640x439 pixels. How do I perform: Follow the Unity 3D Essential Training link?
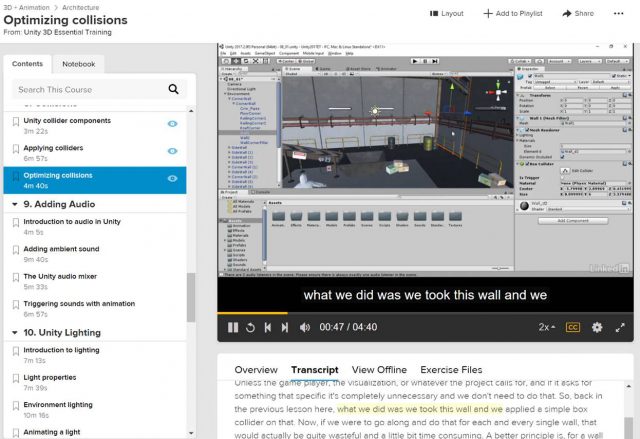(67, 32)
